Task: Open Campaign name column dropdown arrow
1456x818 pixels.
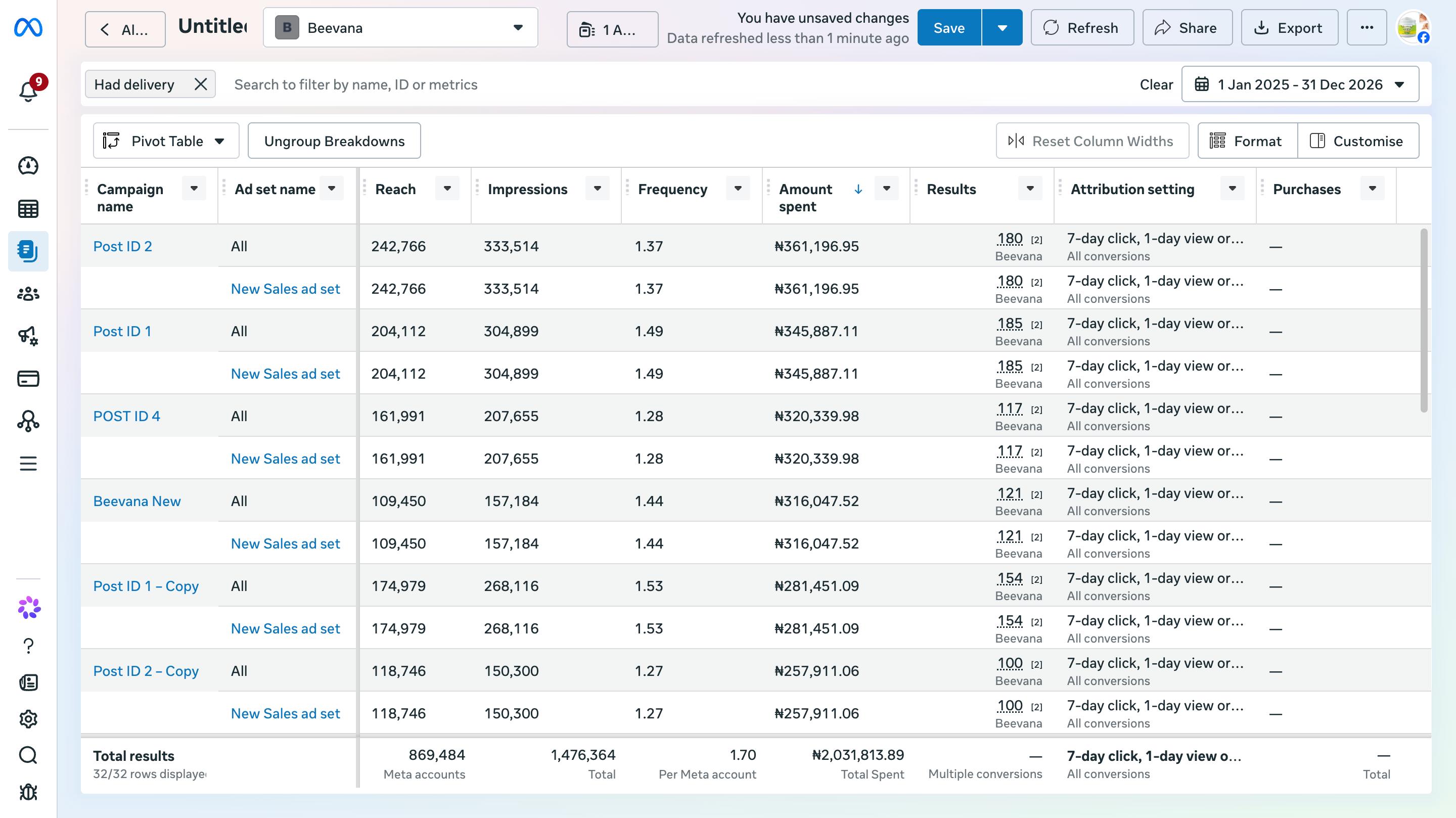Action: click(x=194, y=188)
